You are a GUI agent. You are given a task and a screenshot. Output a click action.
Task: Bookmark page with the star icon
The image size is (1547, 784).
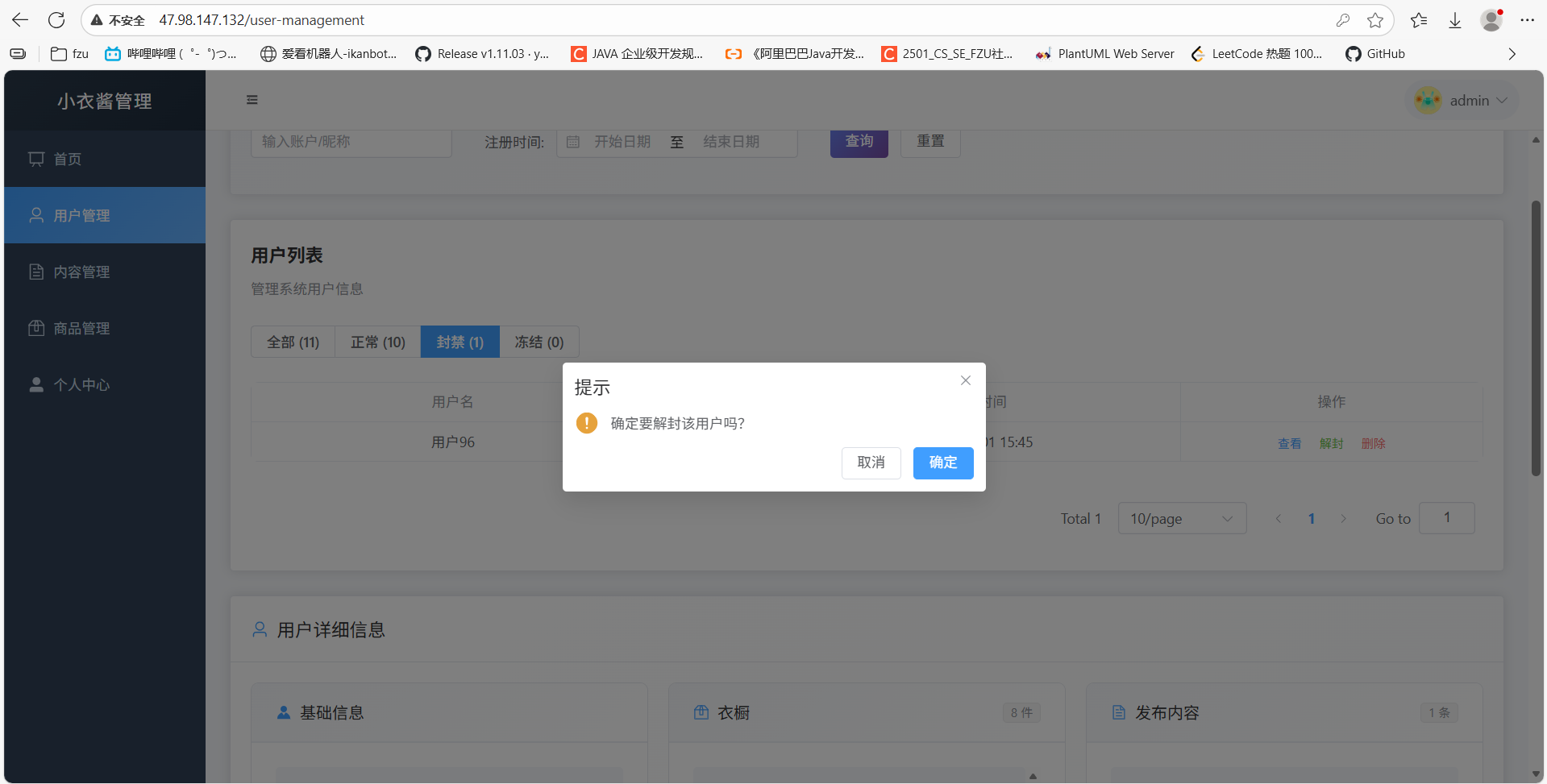(1375, 20)
